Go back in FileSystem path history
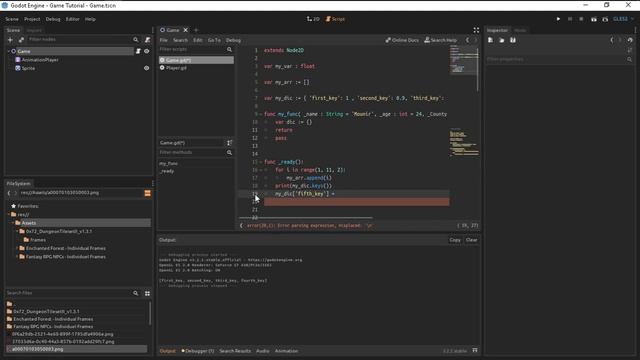Screen dimensions: 640x360 (x=9, y=193)
